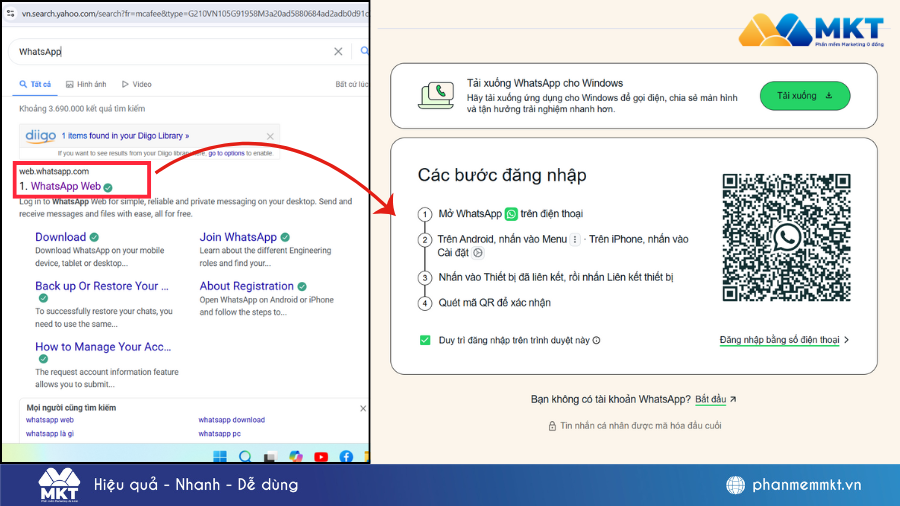Switch to the Hình ảnh tab
Screen dimensions: 900x506
pos(86,85)
